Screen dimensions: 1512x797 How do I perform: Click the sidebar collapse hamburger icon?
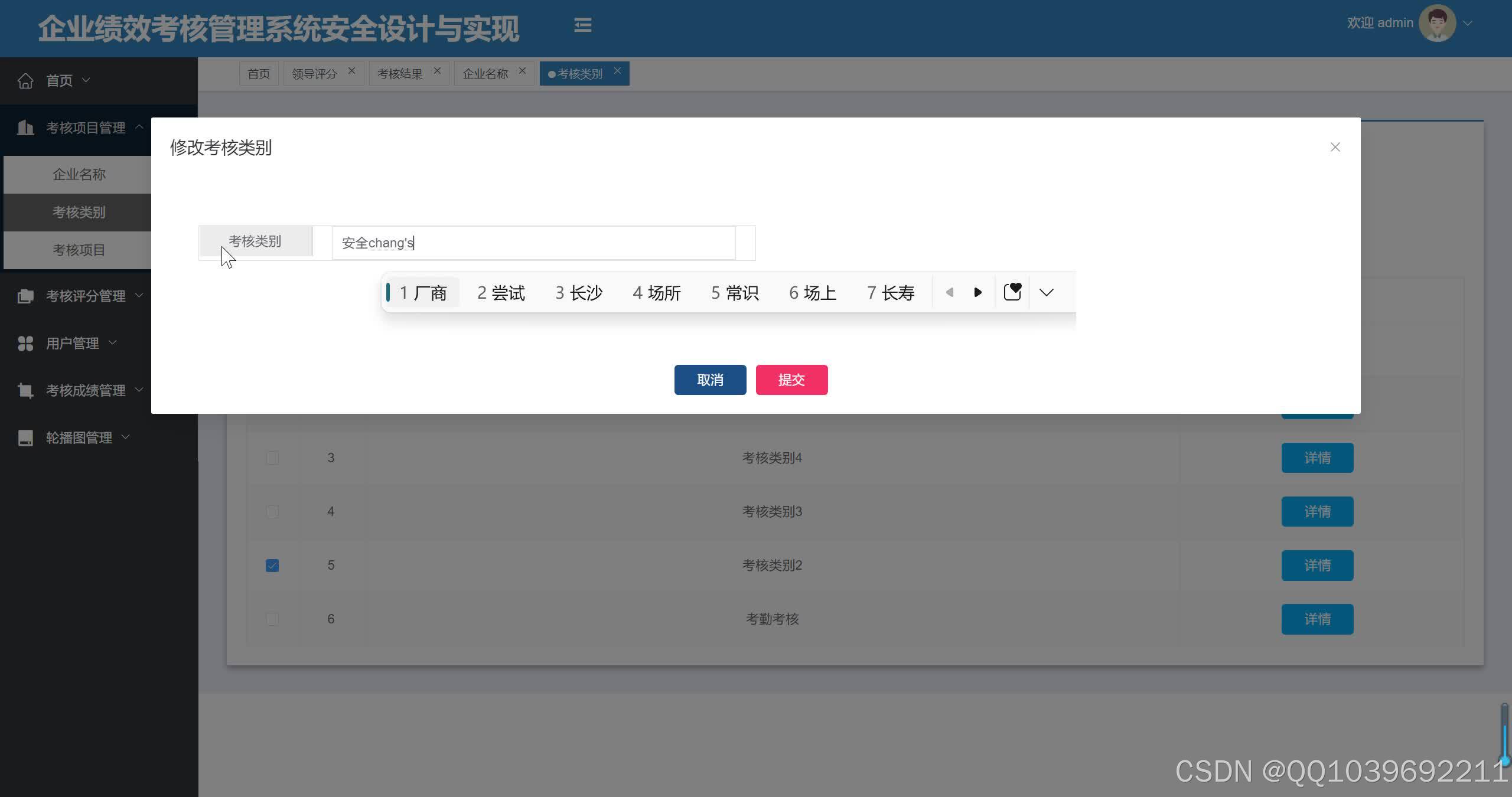tap(582, 25)
